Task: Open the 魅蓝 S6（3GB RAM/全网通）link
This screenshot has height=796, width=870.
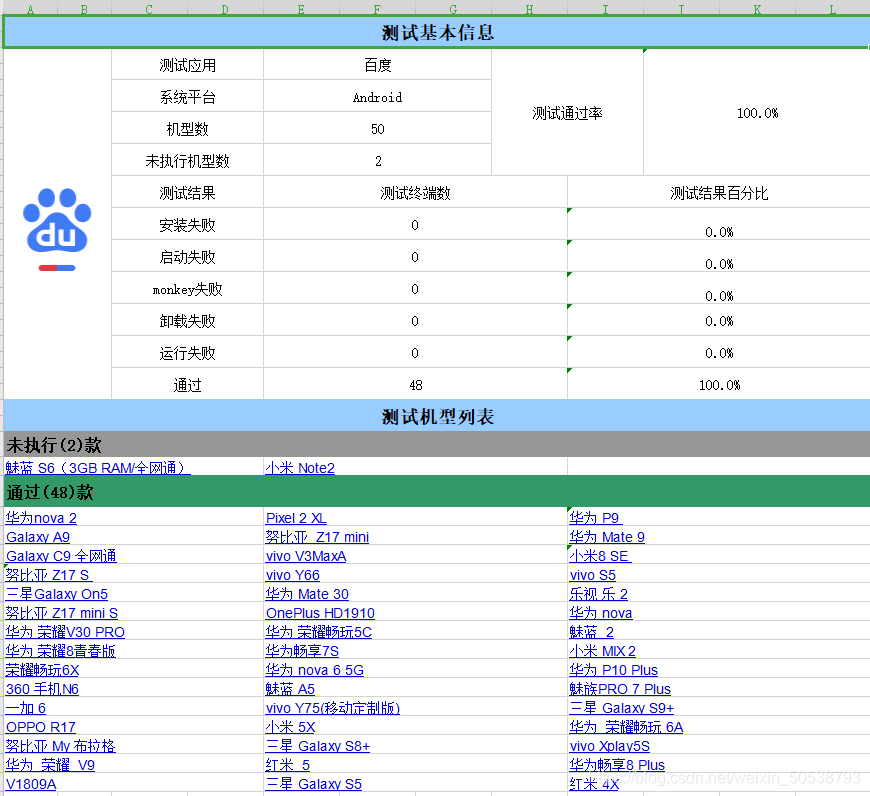Action: [97, 468]
